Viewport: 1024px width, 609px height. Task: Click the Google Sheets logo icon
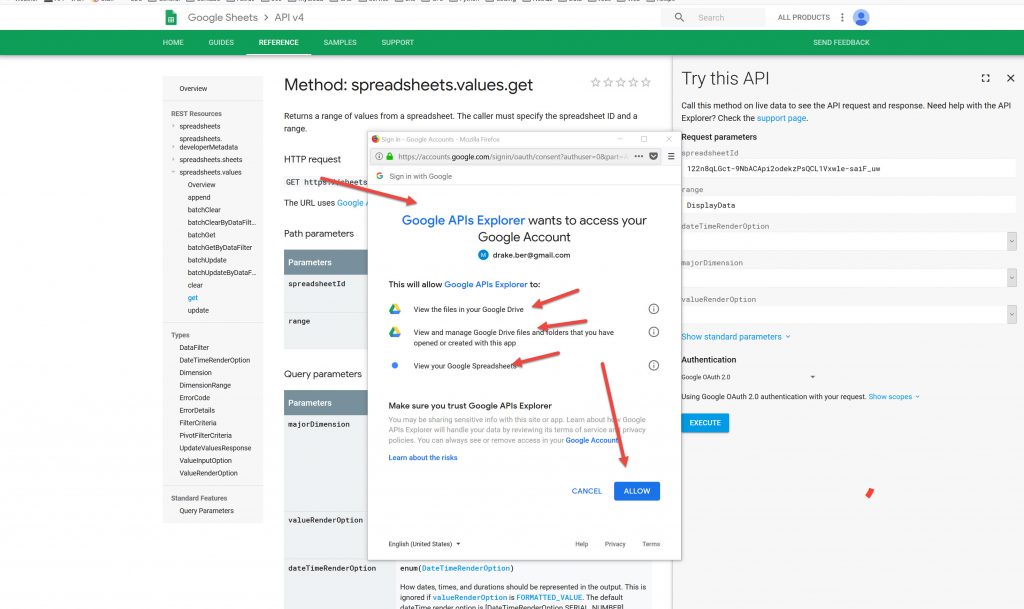[x=172, y=17]
